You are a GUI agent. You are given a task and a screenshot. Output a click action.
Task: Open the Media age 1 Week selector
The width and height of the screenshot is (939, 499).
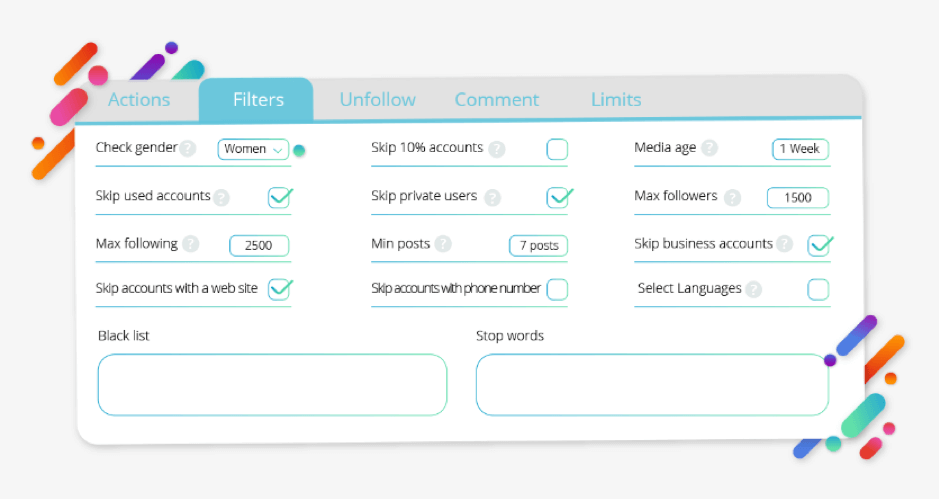pyautogui.click(x=800, y=149)
